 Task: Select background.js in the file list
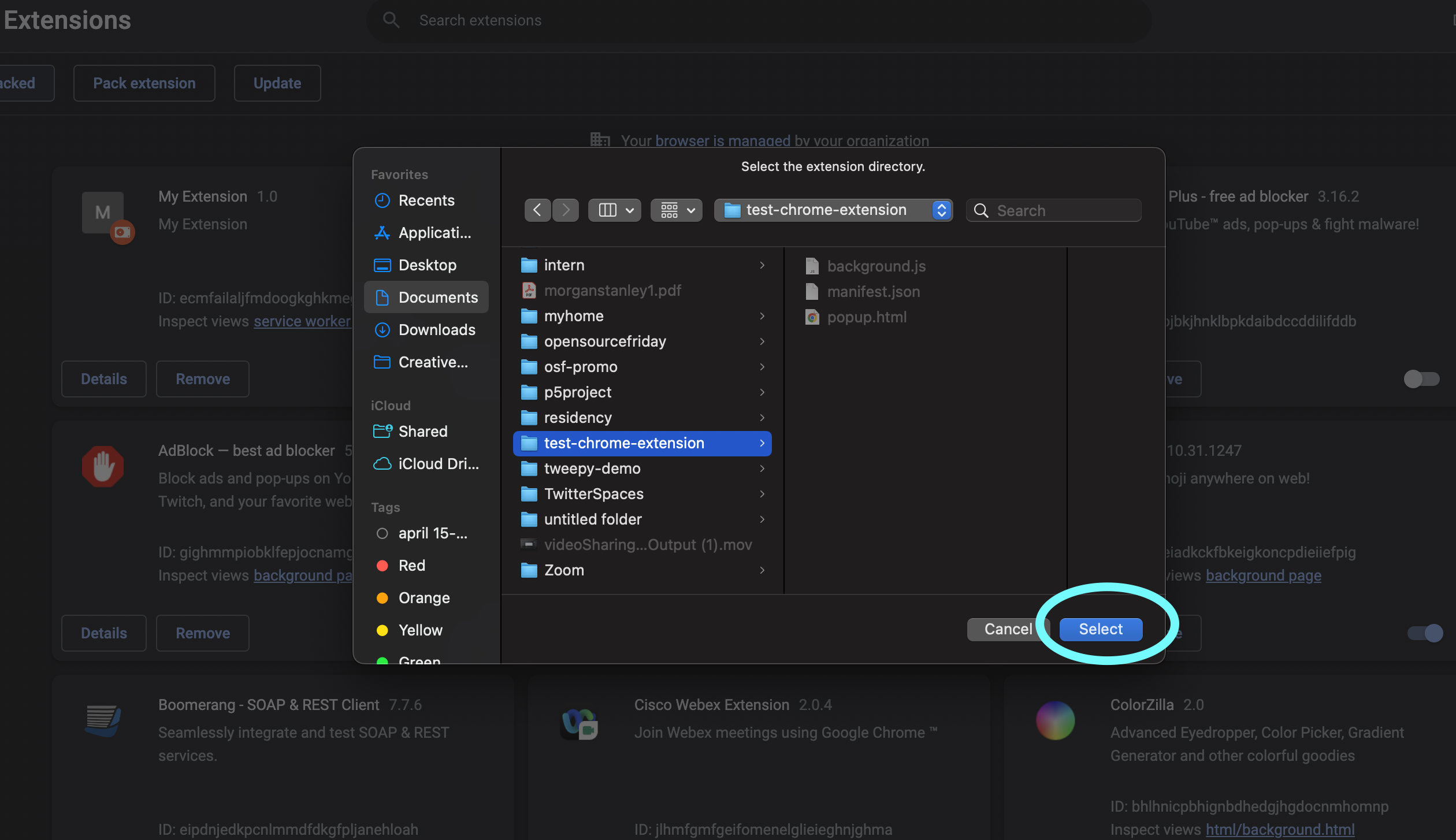(876, 266)
